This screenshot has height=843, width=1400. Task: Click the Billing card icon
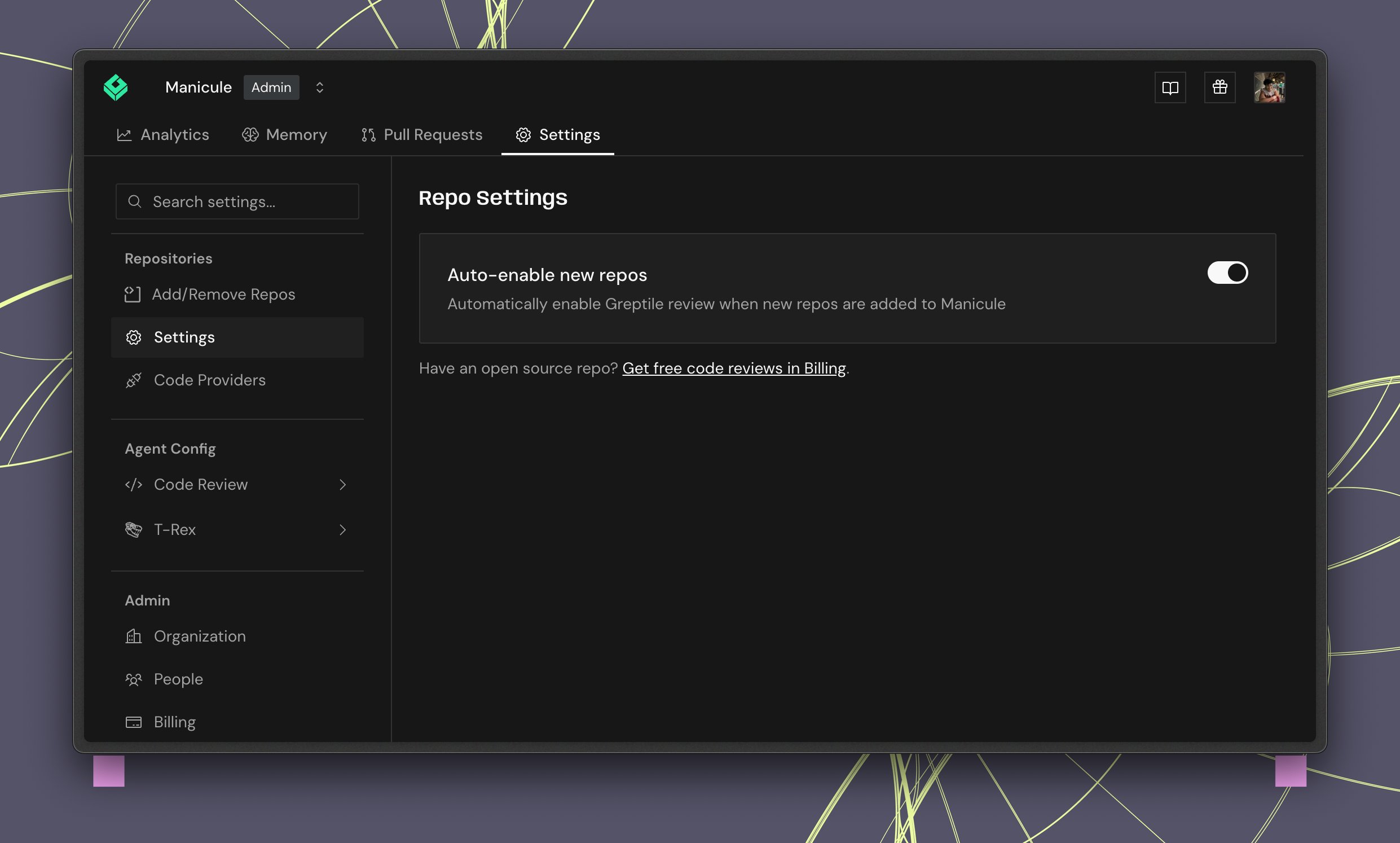click(x=134, y=722)
